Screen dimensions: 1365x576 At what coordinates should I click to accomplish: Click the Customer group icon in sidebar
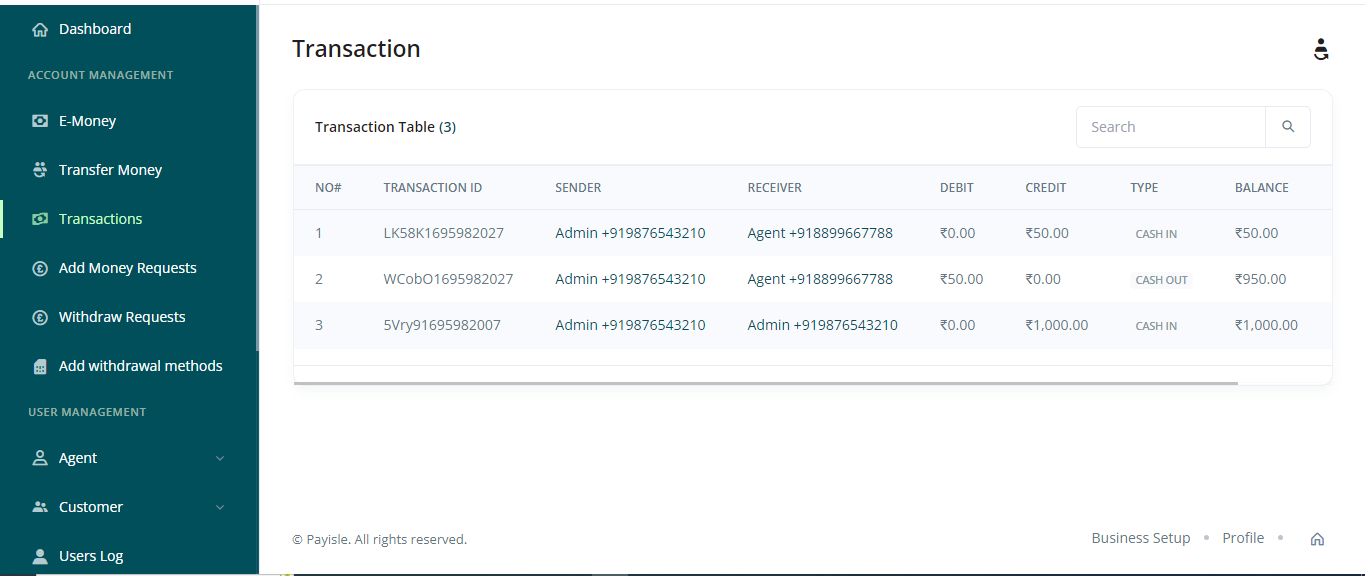[40, 507]
